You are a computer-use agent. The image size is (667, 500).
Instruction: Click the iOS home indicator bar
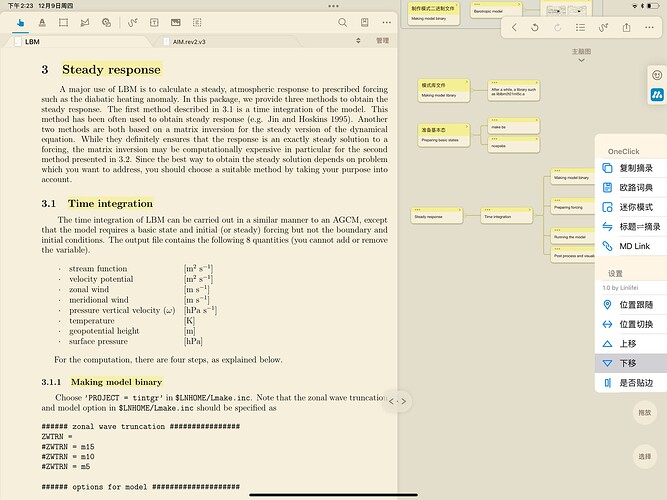334,495
